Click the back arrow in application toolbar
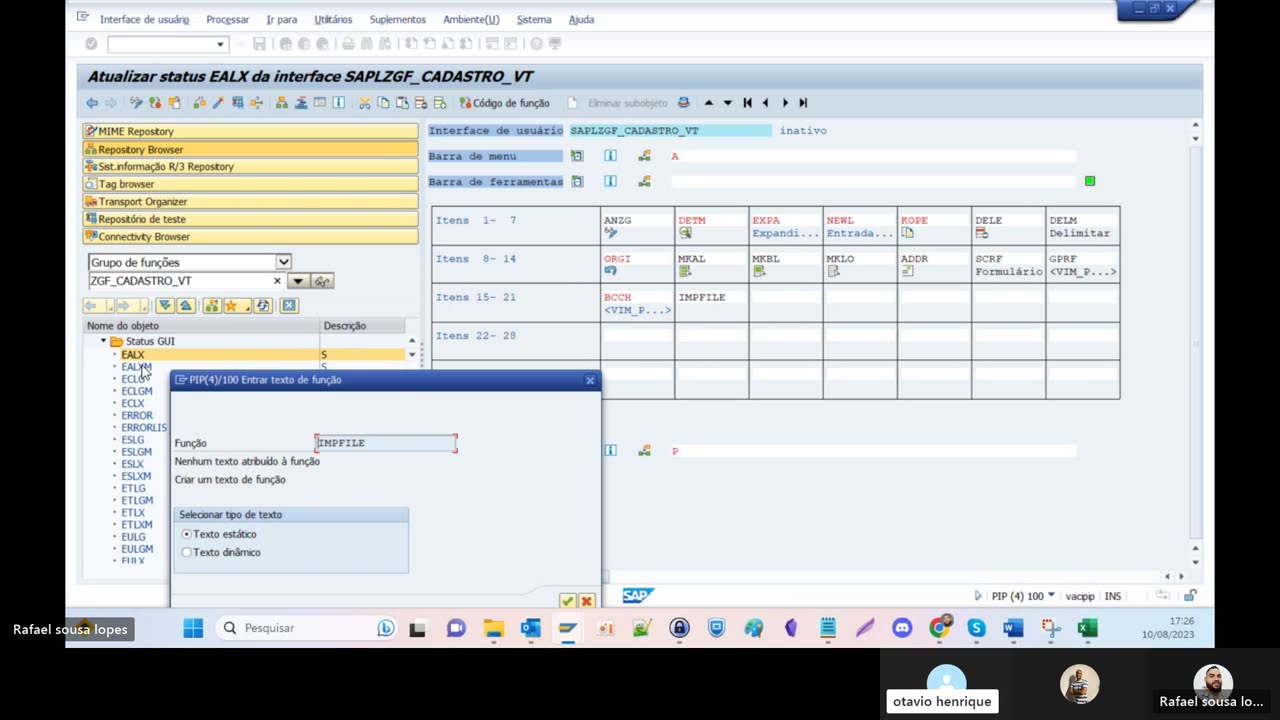The image size is (1280, 720). (x=92, y=103)
